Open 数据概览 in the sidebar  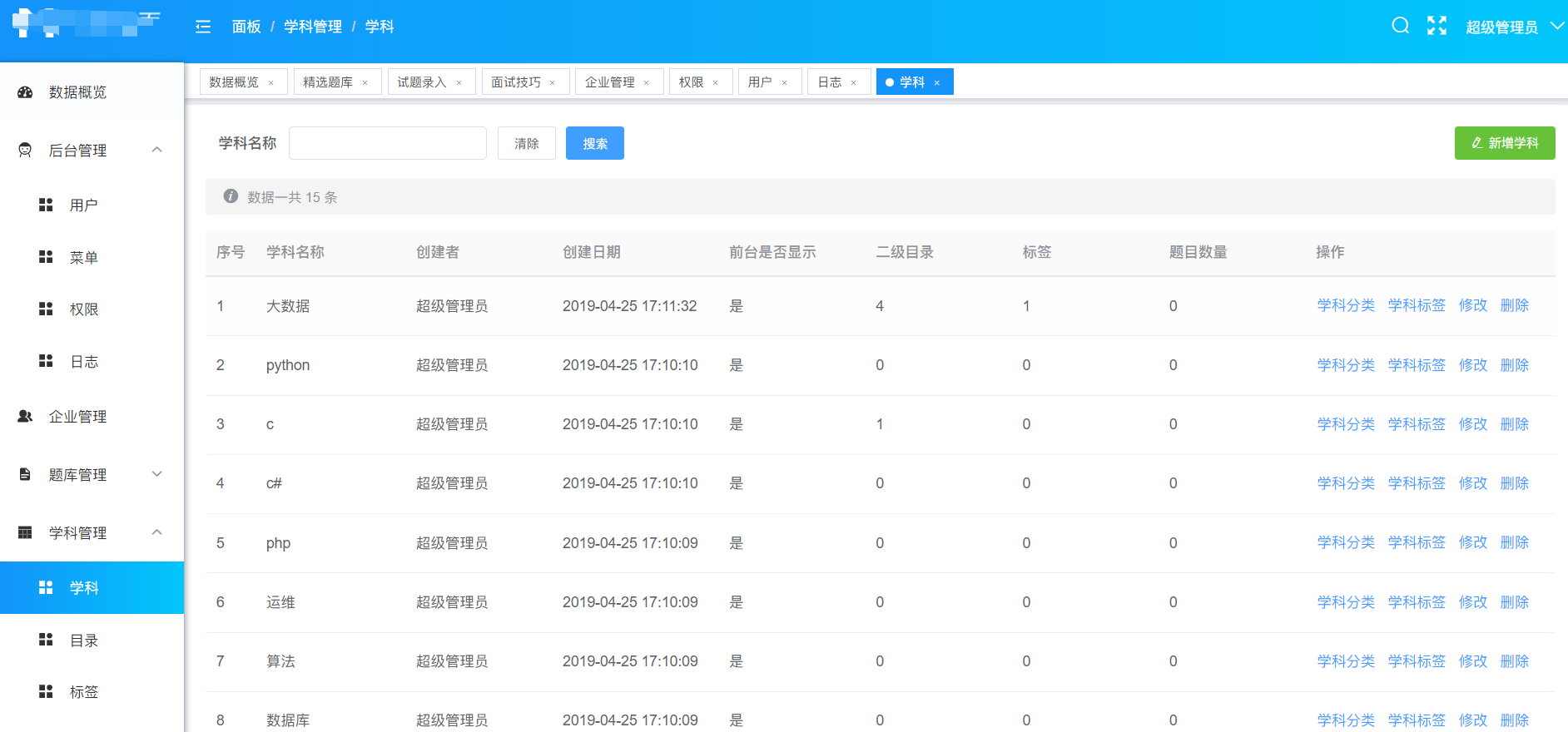(92, 92)
